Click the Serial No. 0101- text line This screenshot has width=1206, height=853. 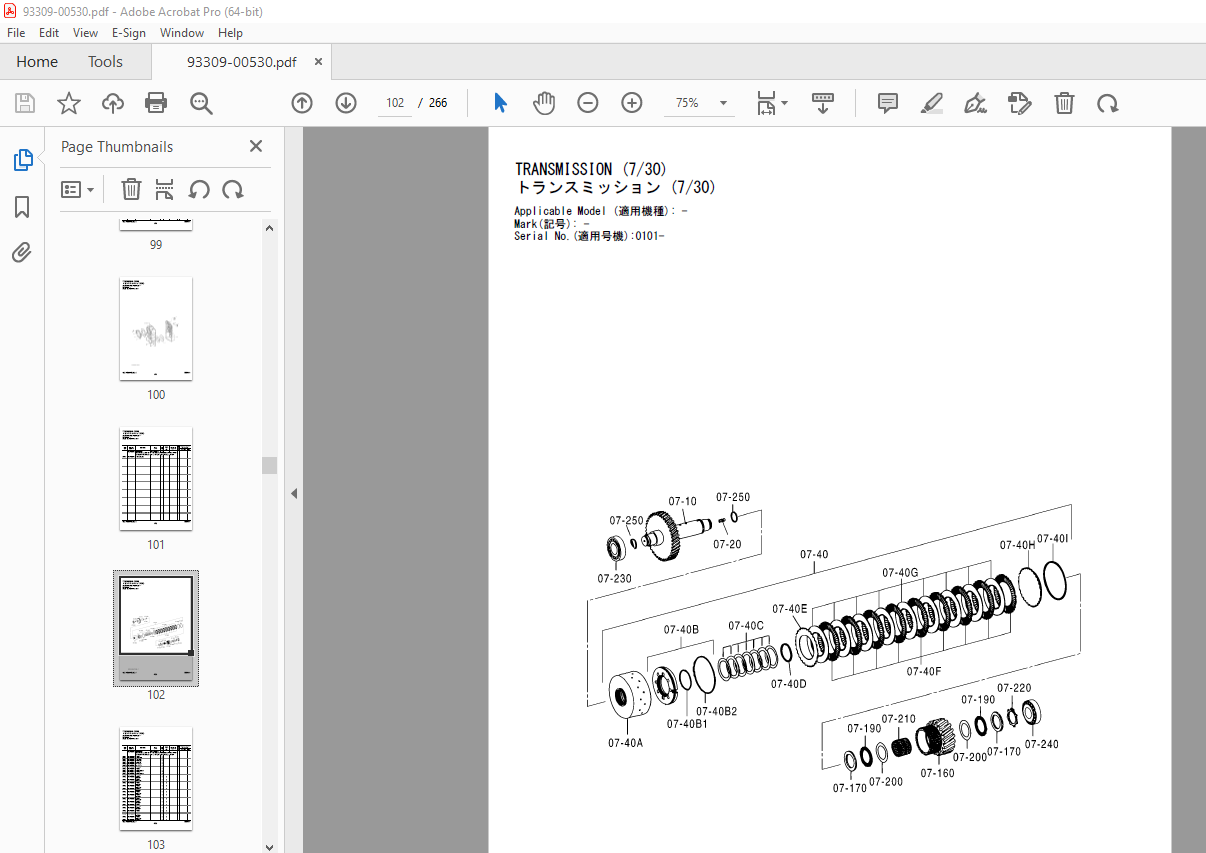tap(589, 236)
